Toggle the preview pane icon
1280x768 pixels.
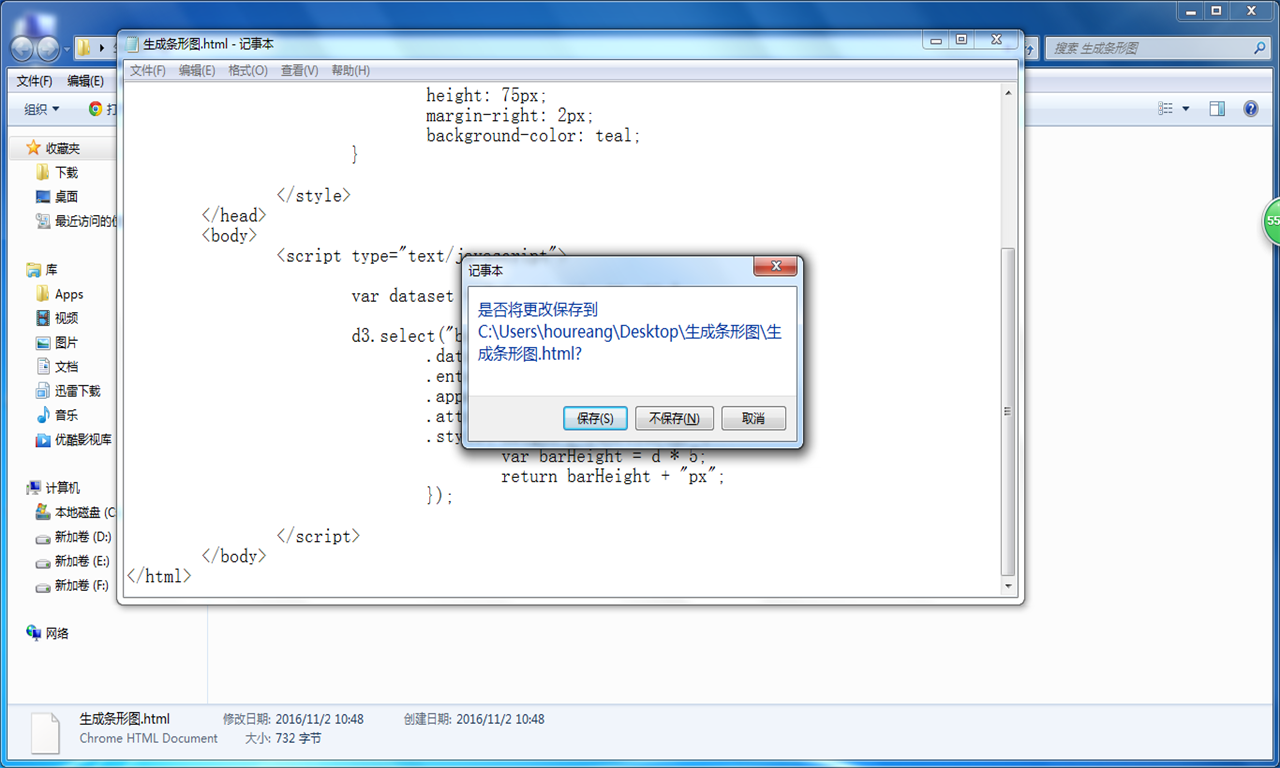[x=1217, y=109]
